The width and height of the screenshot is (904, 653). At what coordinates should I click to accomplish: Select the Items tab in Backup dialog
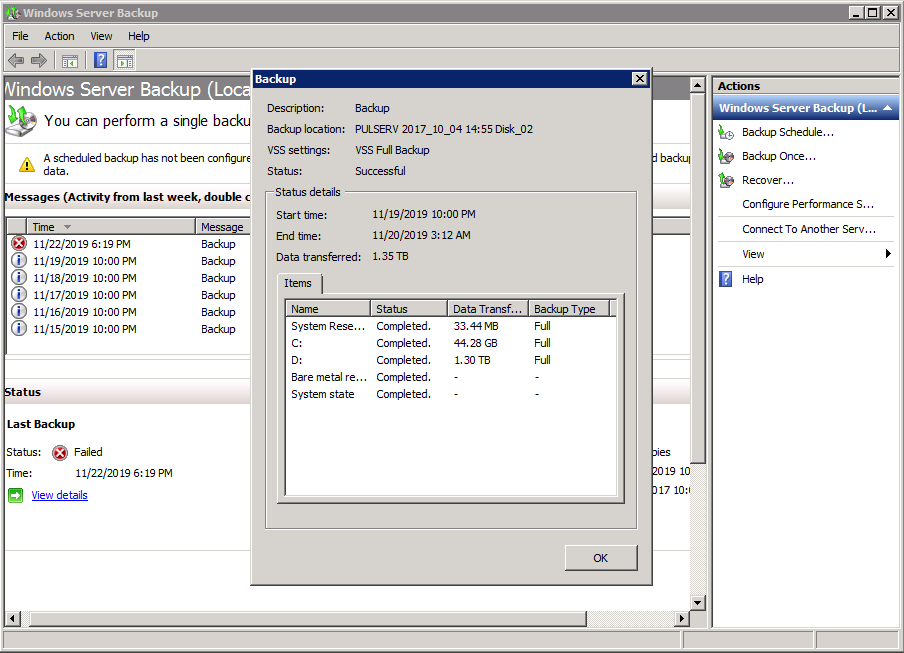click(x=298, y=283)
